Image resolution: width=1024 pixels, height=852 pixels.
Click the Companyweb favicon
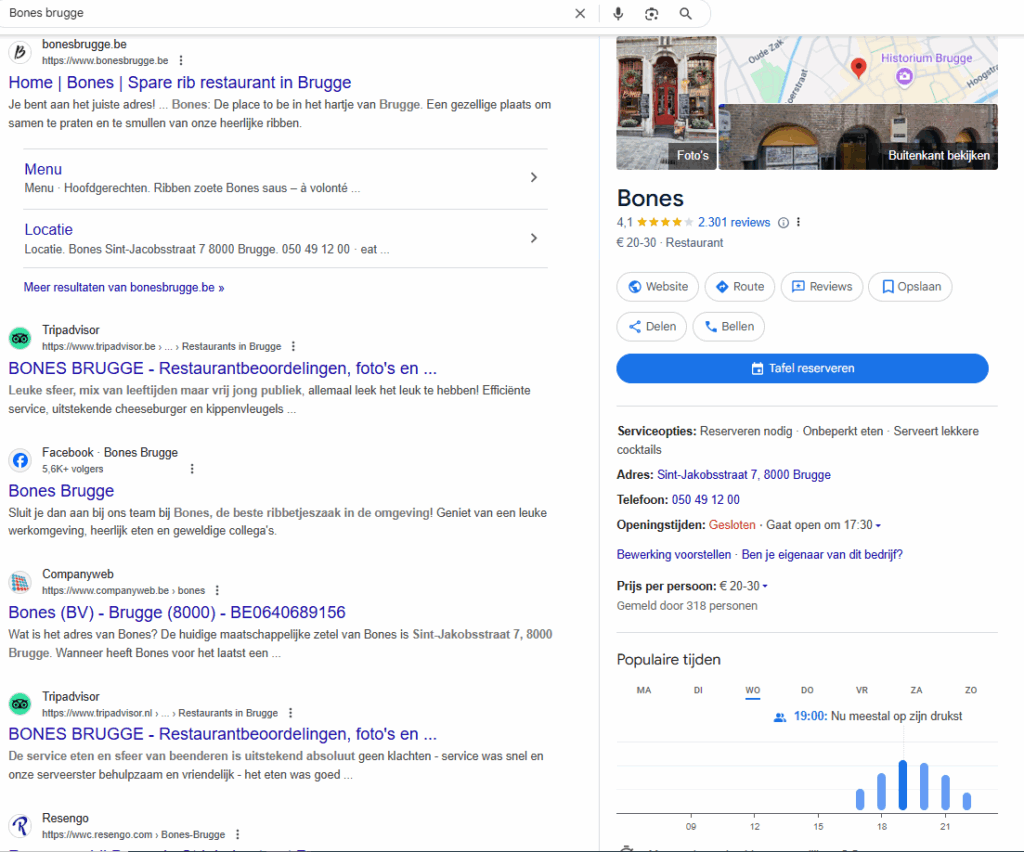click(x=20, y=582)
